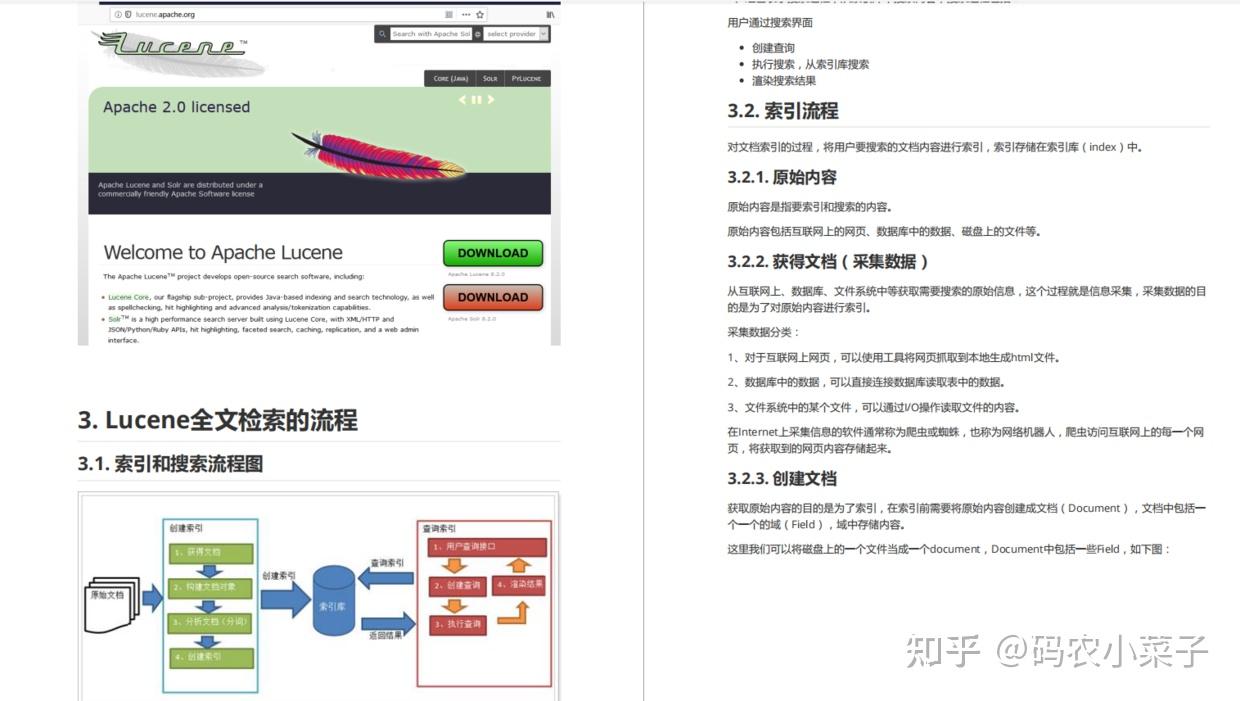The image size is (1240, 701).
Task: Switch to the PyLucene tab
Action: [x=526, y=78]
